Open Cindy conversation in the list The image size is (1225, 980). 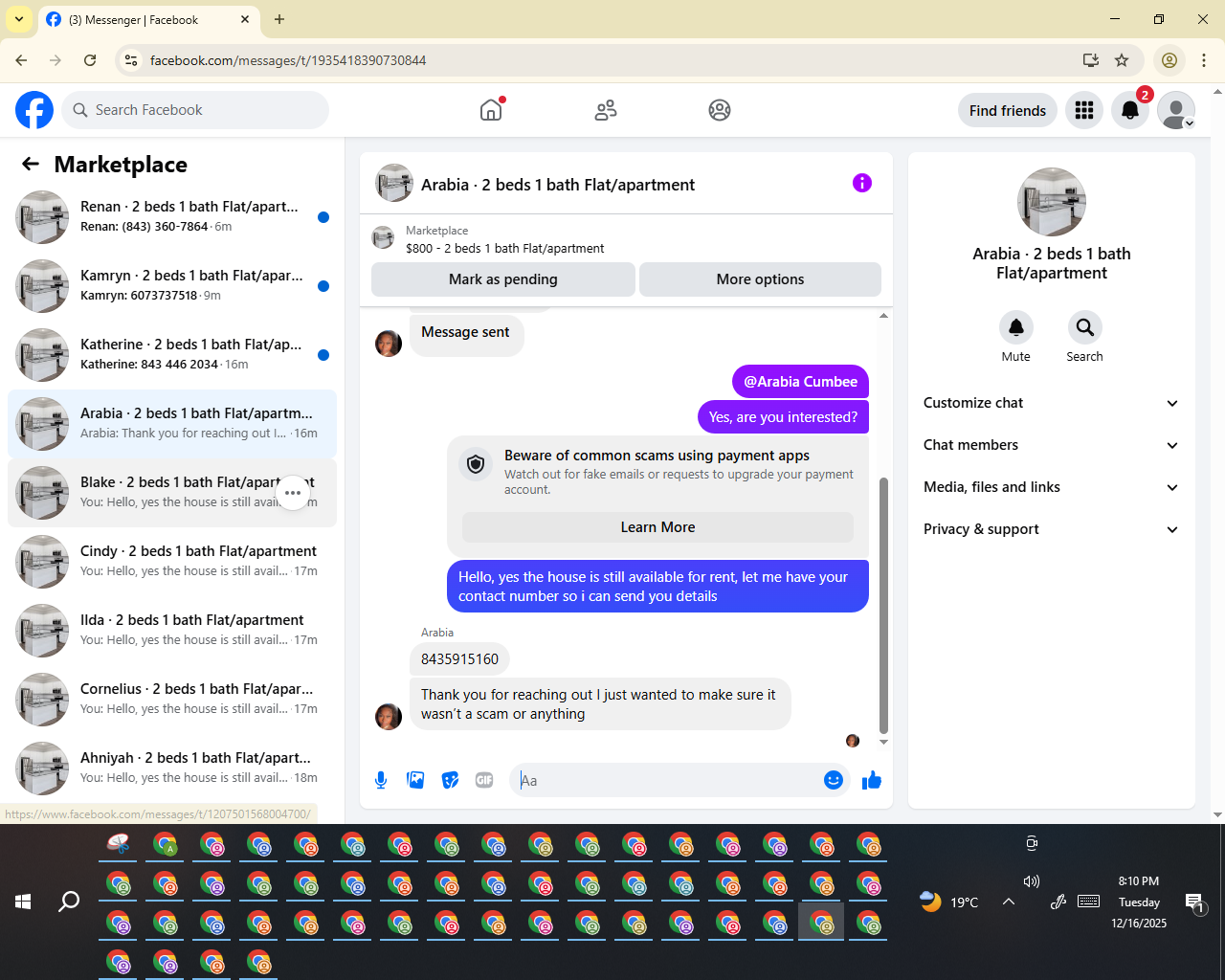coord(172,562)
